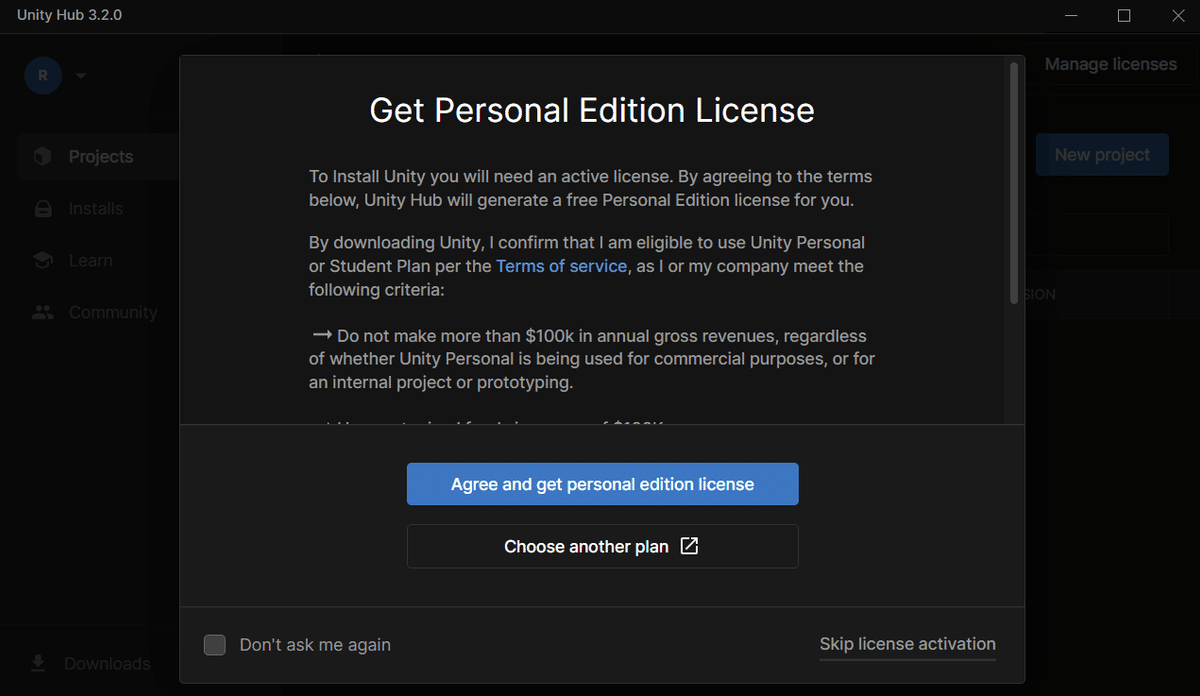The height and width of the screenshot is (696, 1200).
Task: Minimize the Unity Hub window
Action: tap(1071, 16)
